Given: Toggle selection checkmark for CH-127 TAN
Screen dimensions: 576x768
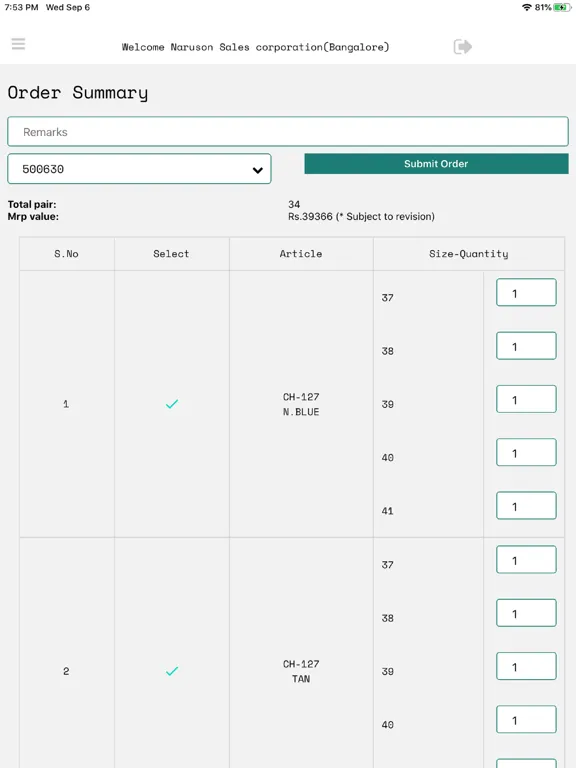Looking at the screenshot, I should [172, 671].
